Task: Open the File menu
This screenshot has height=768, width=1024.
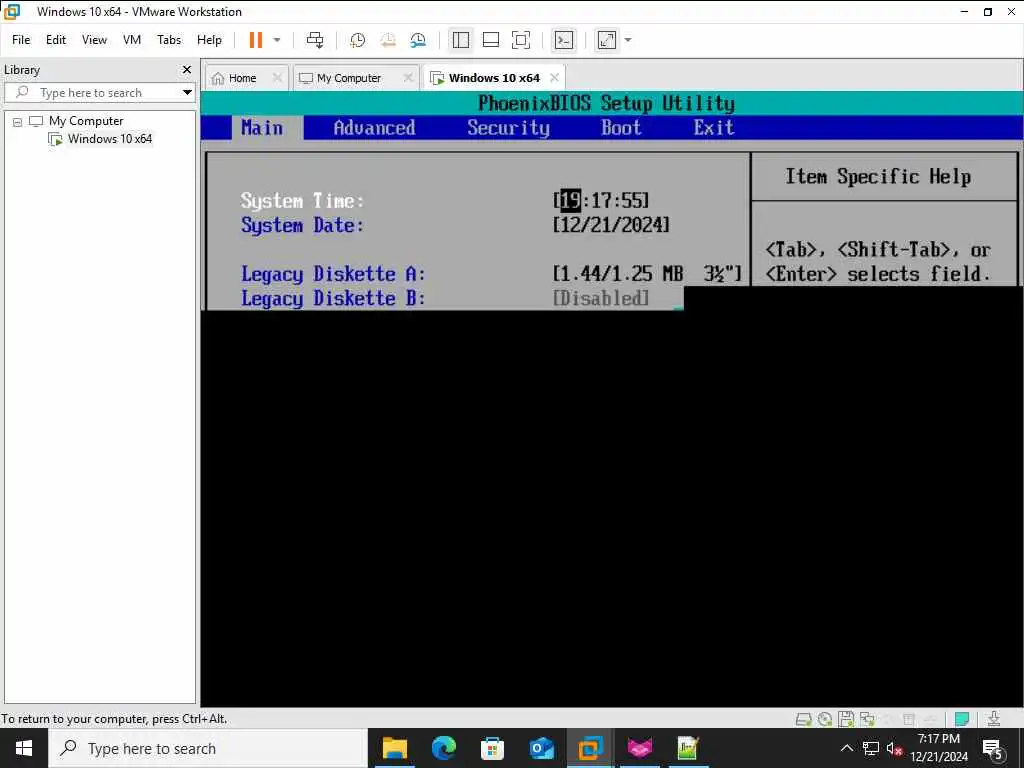Action: point(21,40)
